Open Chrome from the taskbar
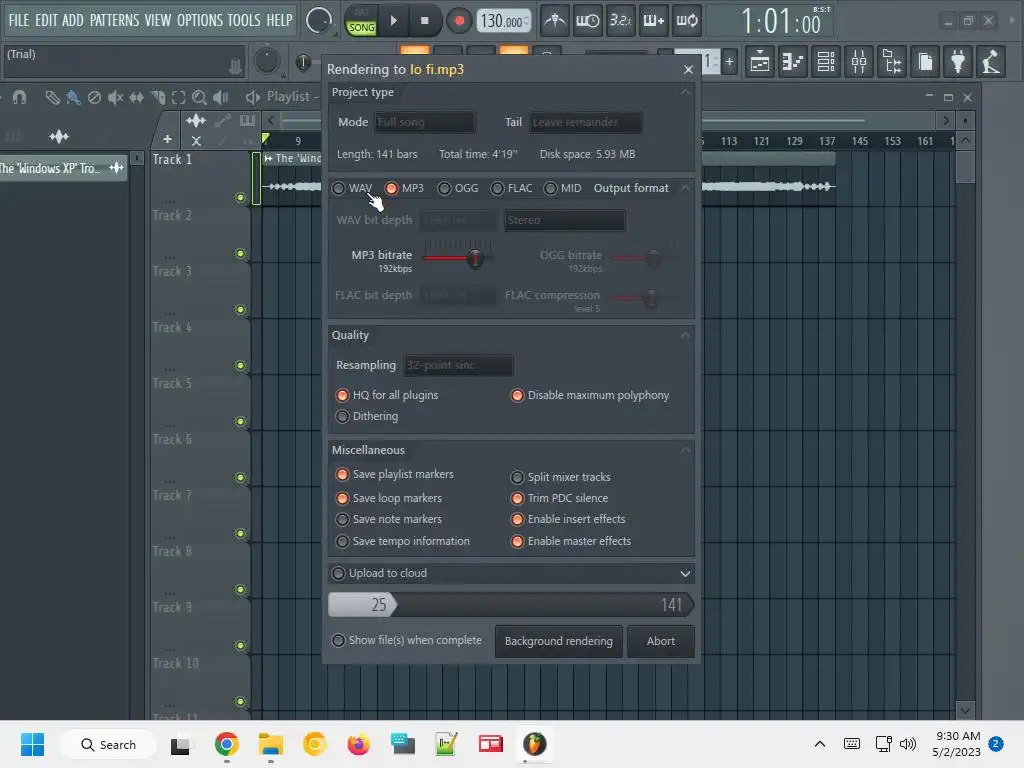Viewport: 1024px width, 768px height. coord(227,744)
